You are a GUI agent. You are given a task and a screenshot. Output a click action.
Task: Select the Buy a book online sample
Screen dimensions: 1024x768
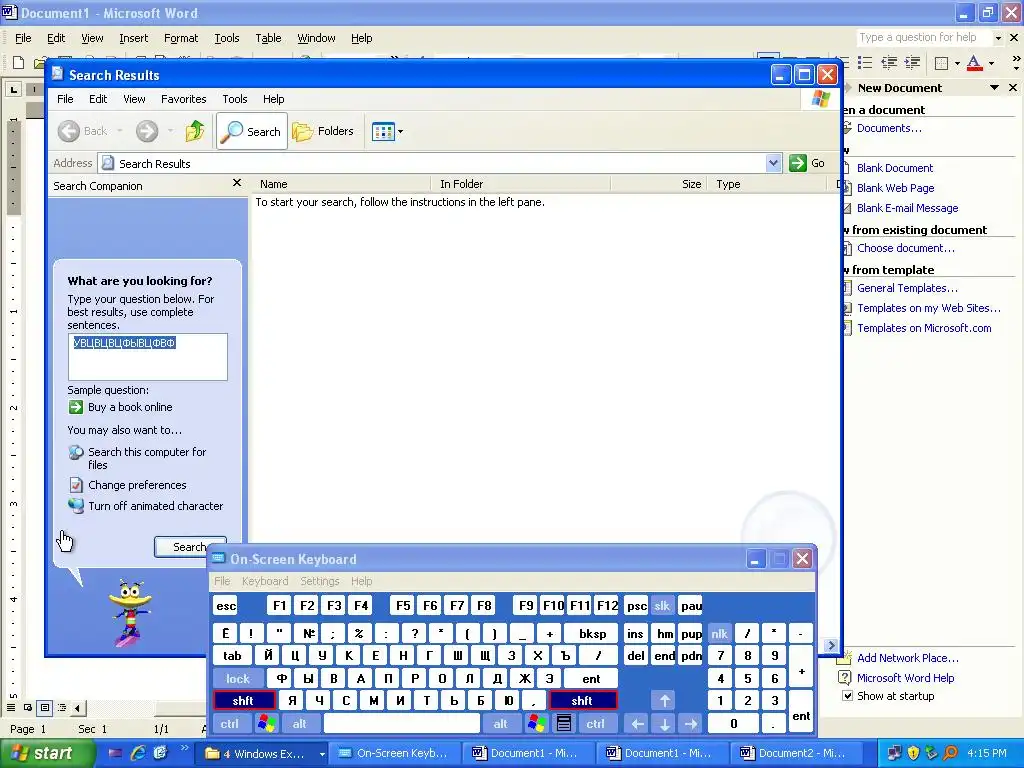130,407
